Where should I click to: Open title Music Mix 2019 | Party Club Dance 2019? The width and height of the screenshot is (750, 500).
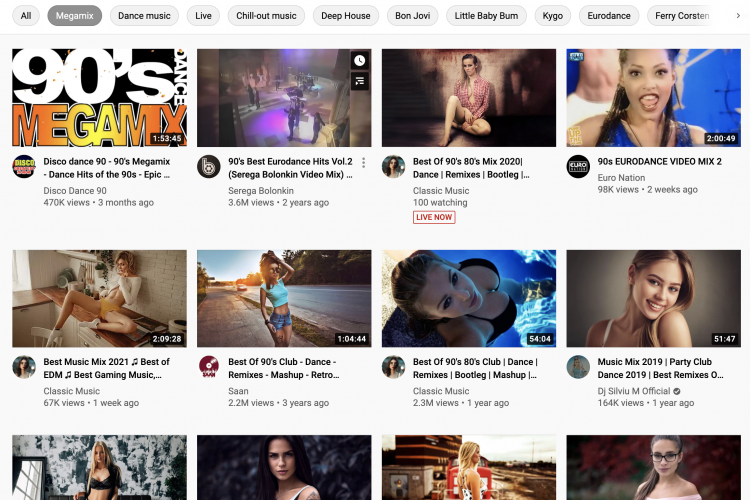pos(661,368)
